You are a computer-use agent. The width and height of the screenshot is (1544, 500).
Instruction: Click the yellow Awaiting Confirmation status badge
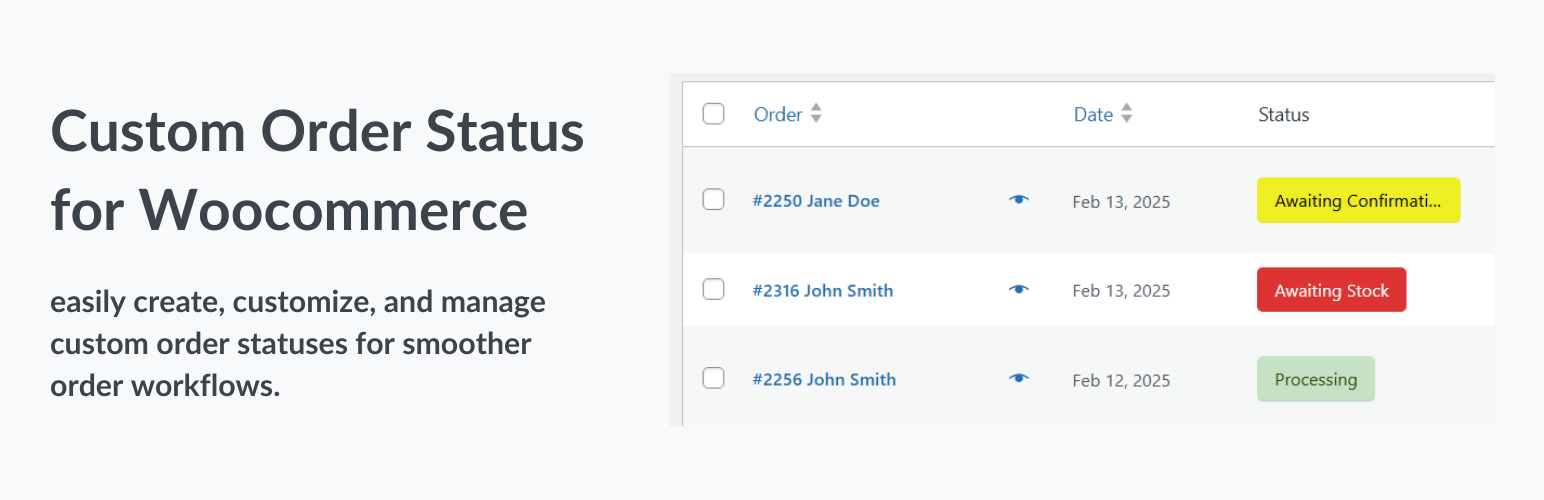[1358, 201]
